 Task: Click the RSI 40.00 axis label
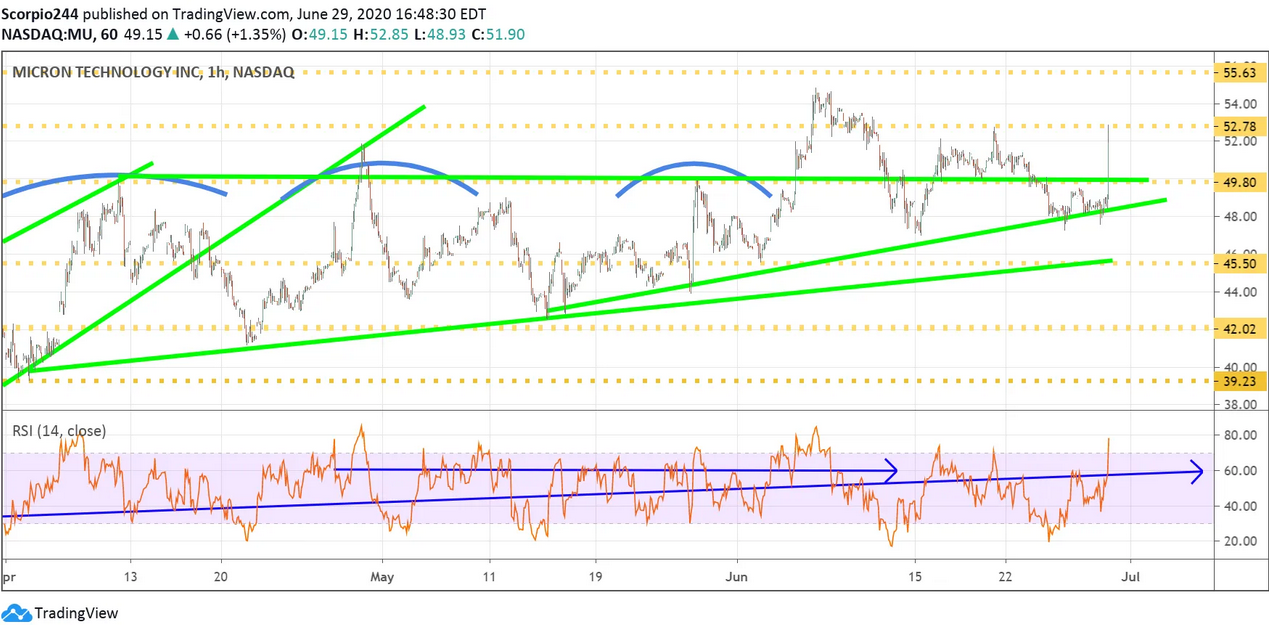pyautogui.click(x=1239, y=506)
